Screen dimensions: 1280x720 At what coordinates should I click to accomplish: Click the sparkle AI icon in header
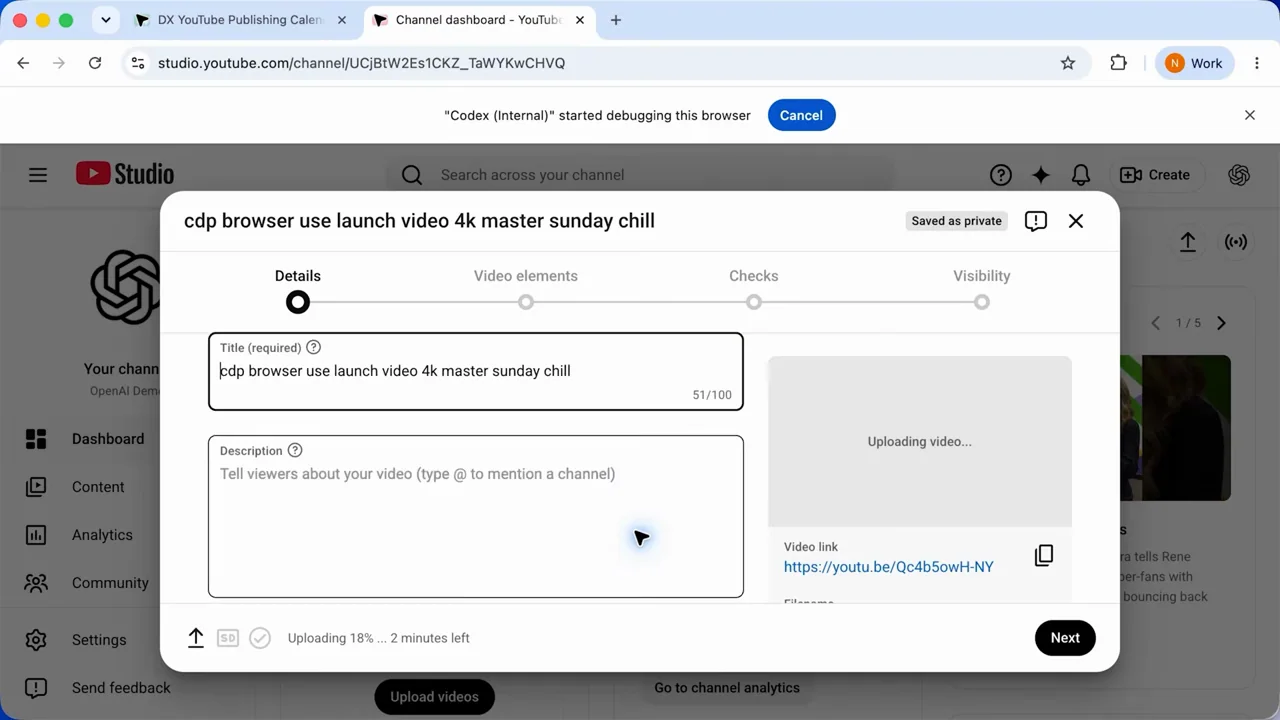pyautogui.click(x=1041, y=175)
